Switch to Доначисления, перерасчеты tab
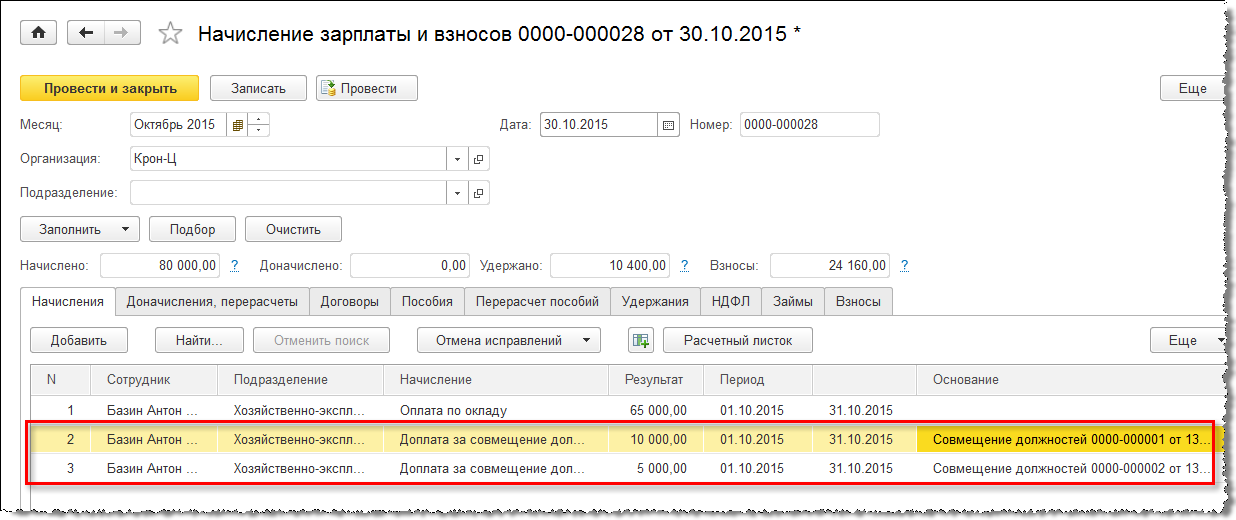The image size is (1236, 520). pos(212,301)
